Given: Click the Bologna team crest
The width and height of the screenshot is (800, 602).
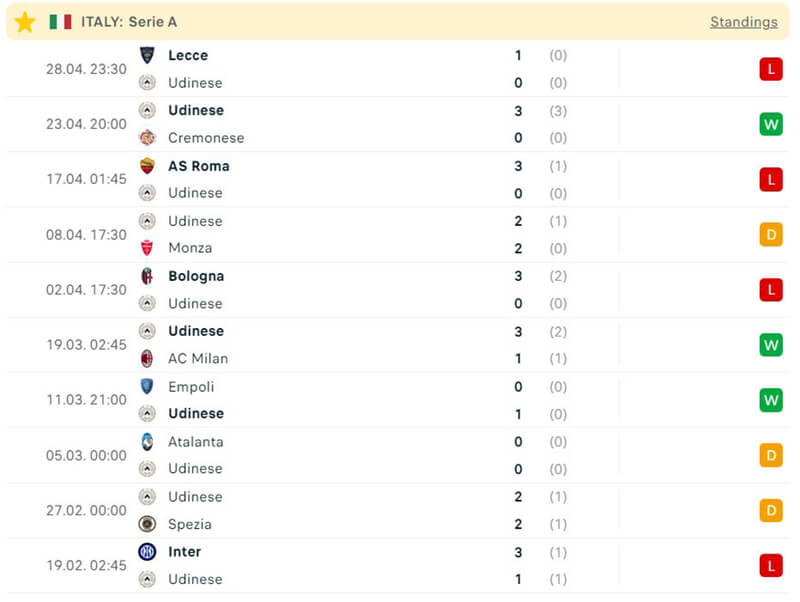Looking at the screenshot, I should pos(147,276).
